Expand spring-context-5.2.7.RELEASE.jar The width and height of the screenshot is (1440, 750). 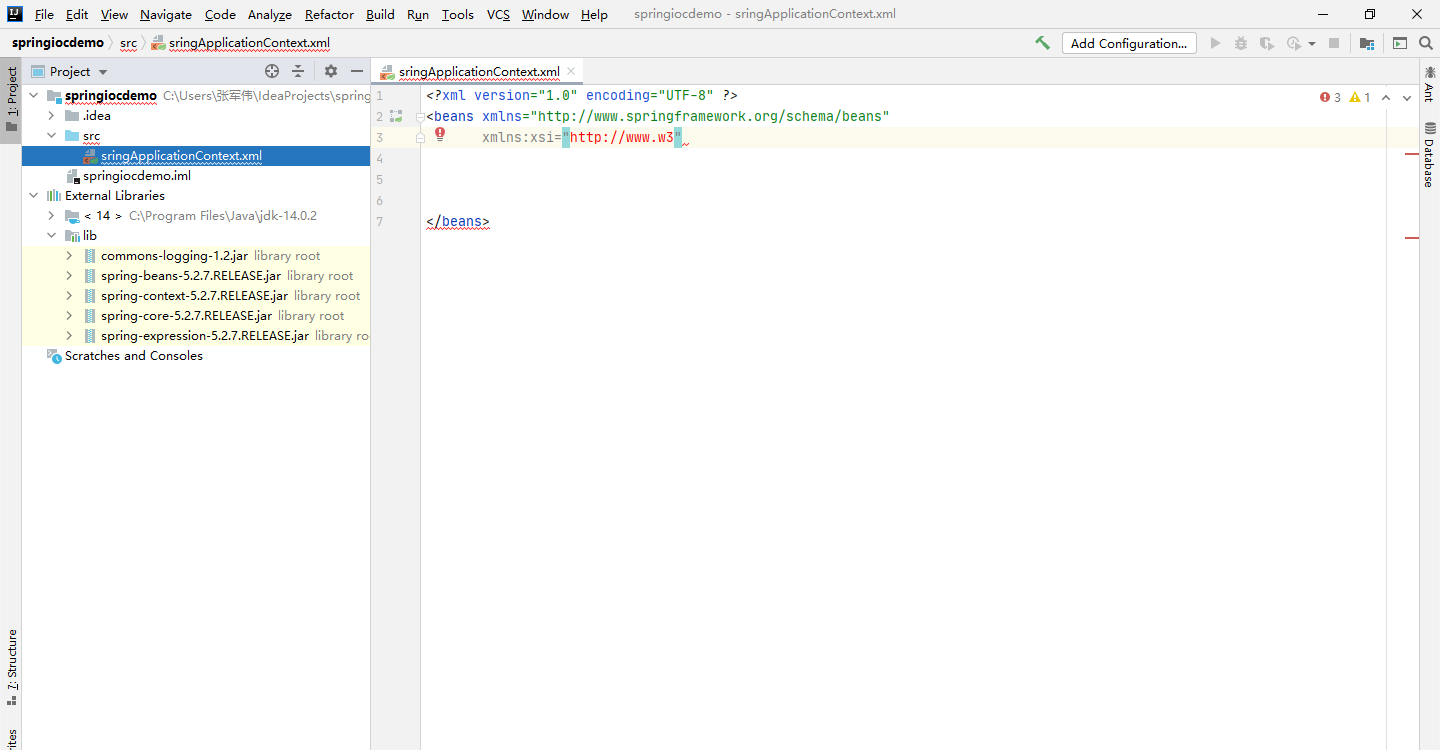coord(69,296)
